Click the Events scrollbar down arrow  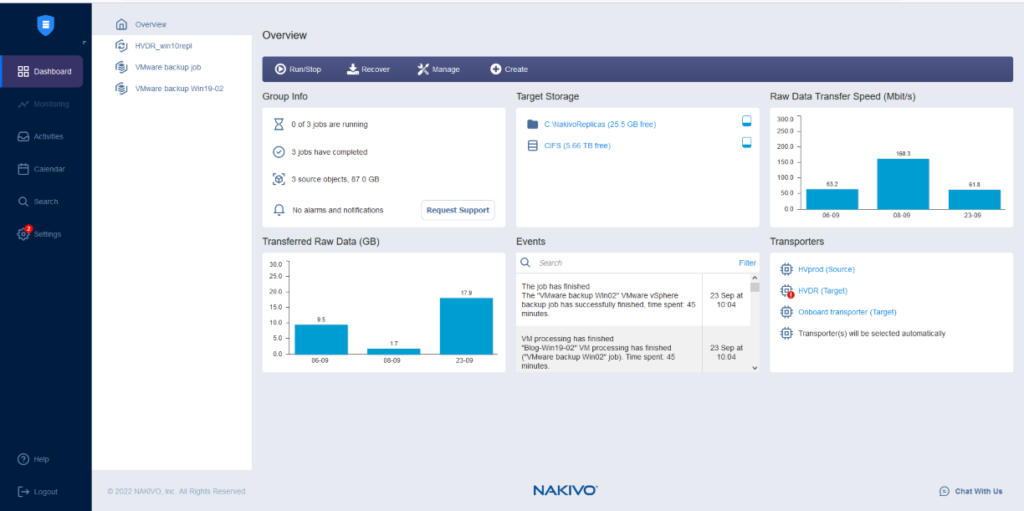coord(755,368)
